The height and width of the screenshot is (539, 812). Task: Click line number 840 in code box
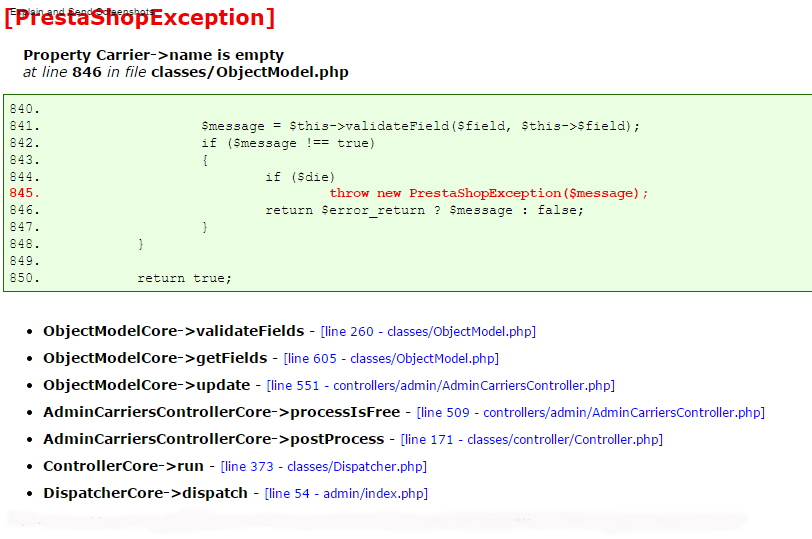point(24,109)
